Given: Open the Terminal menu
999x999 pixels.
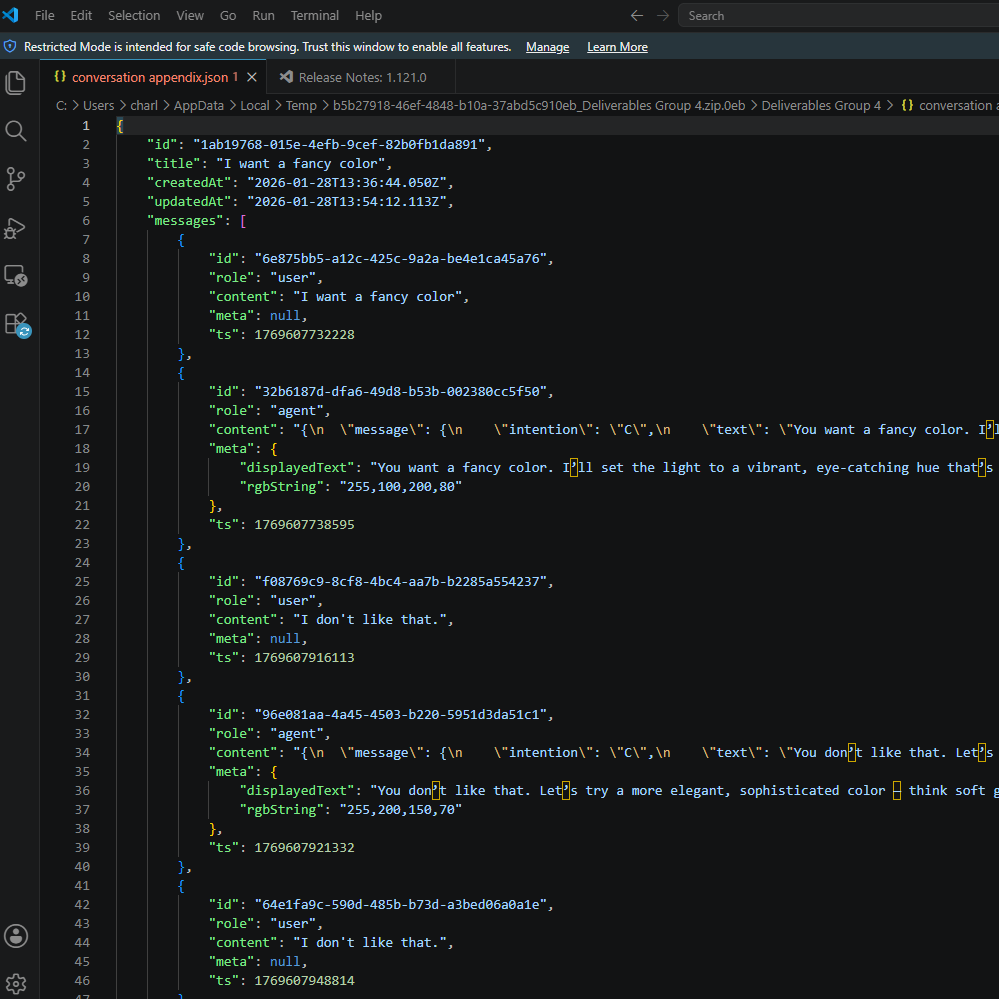Looking at the screenshot, I should coord(315,16).
